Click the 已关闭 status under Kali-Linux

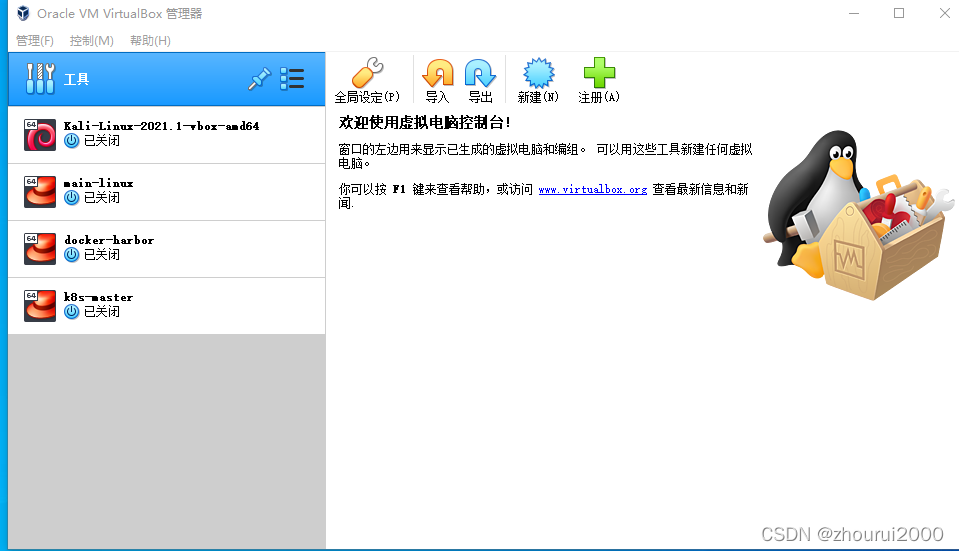click(x=102, y=141)
